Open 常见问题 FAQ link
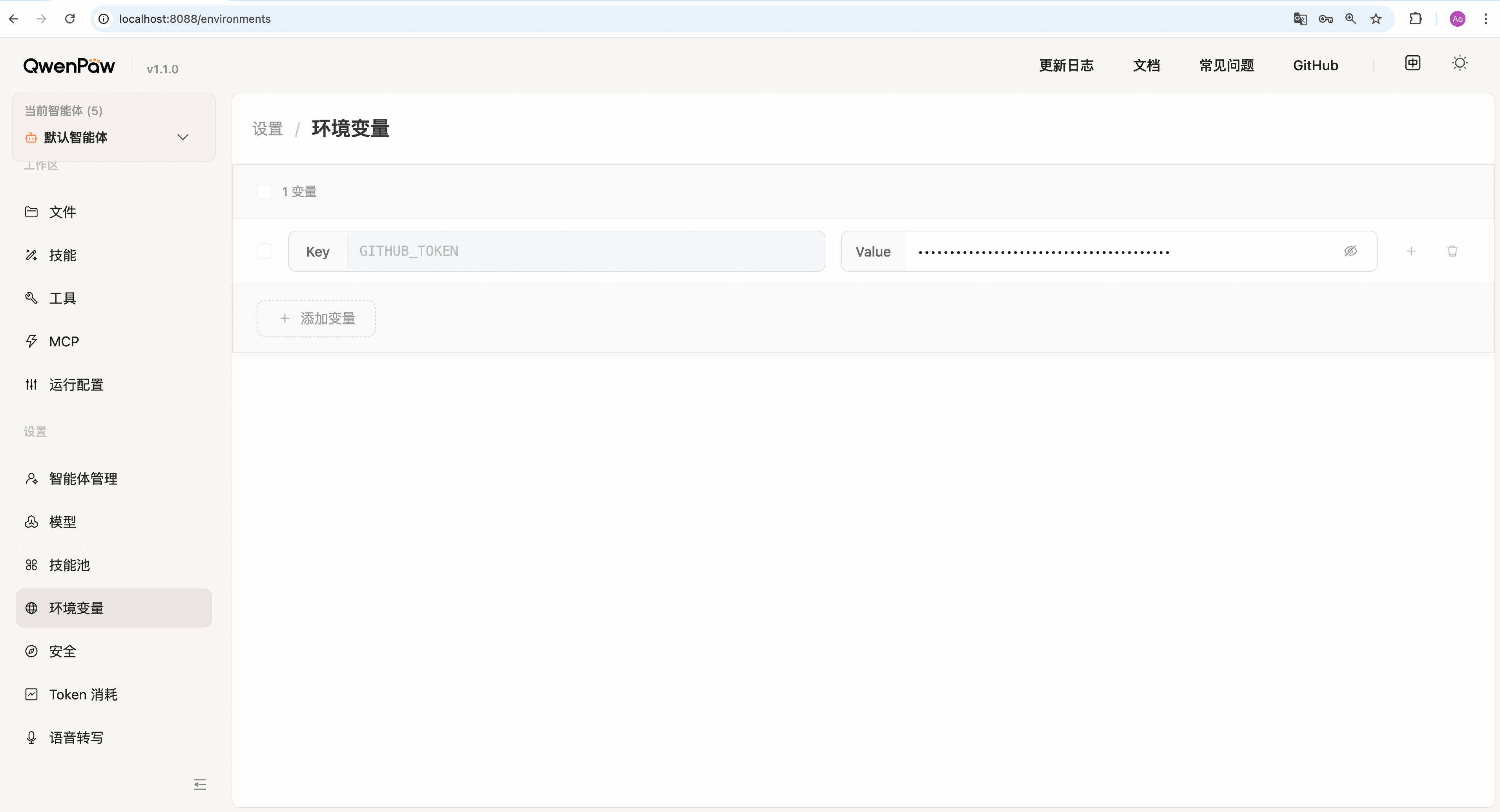Viewport: 1500px width, 812px height. 1226,65
